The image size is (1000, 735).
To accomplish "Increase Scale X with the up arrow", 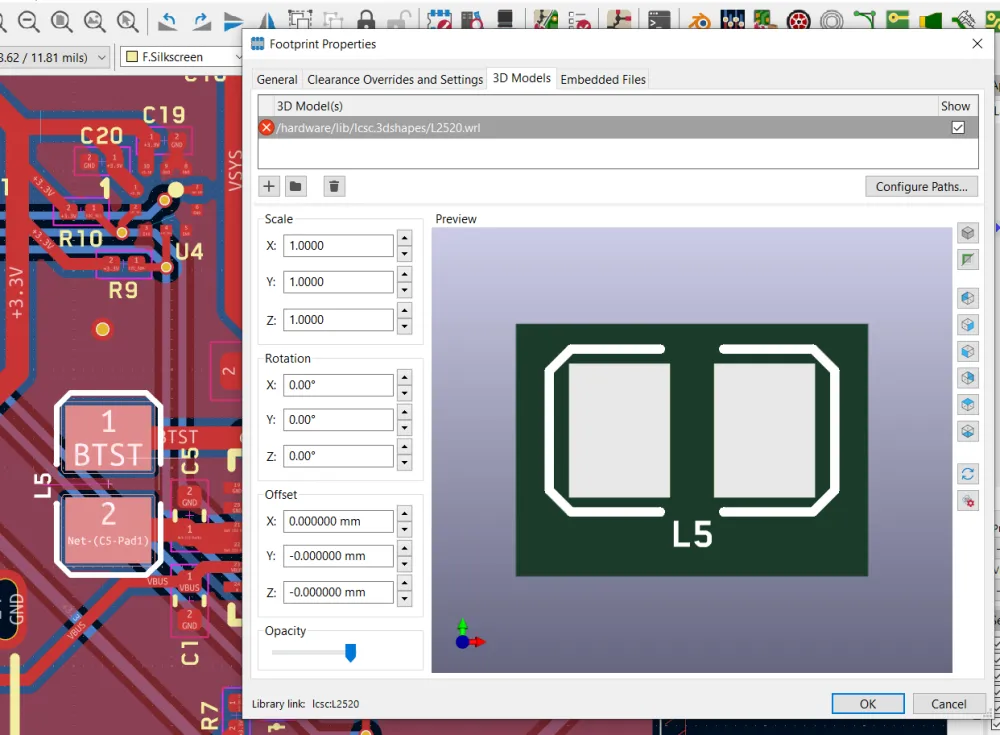I will [x=404, y=238].
